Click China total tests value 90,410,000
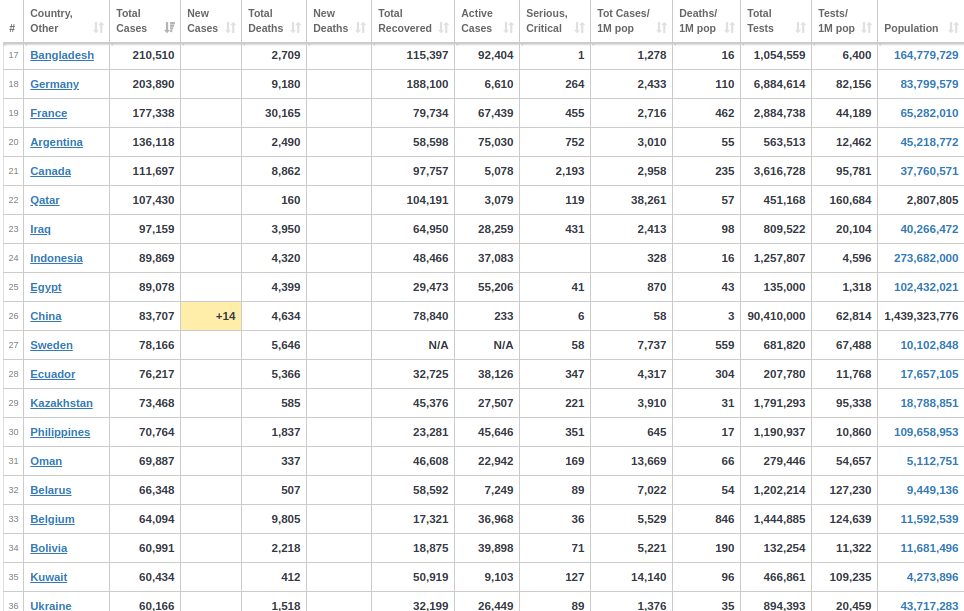 (776, 316)
